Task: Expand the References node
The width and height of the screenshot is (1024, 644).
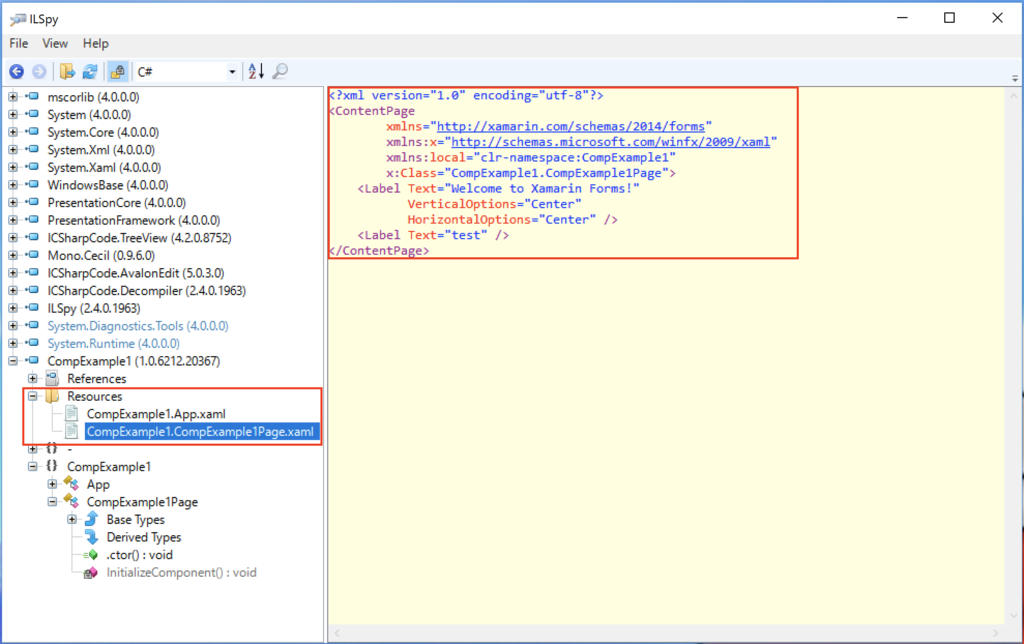Action: point(32,378)
